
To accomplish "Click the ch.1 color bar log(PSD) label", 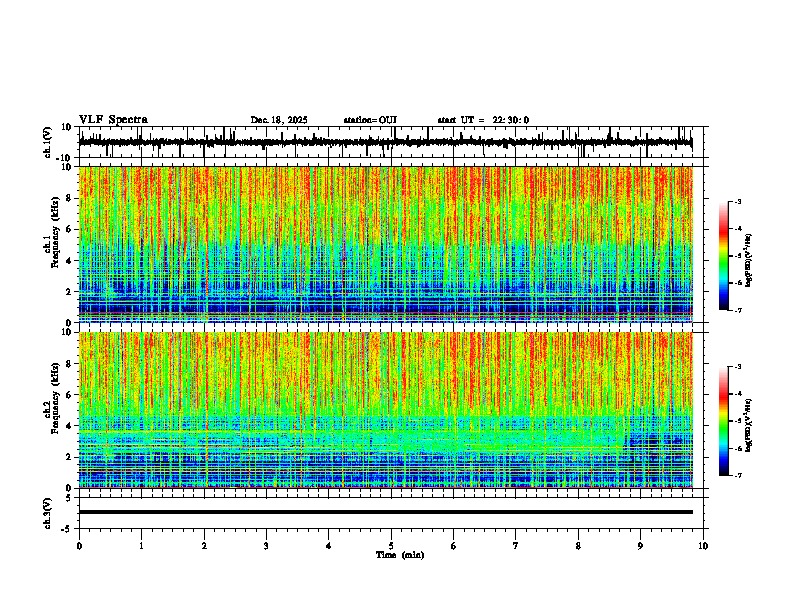I will point(748,260).
